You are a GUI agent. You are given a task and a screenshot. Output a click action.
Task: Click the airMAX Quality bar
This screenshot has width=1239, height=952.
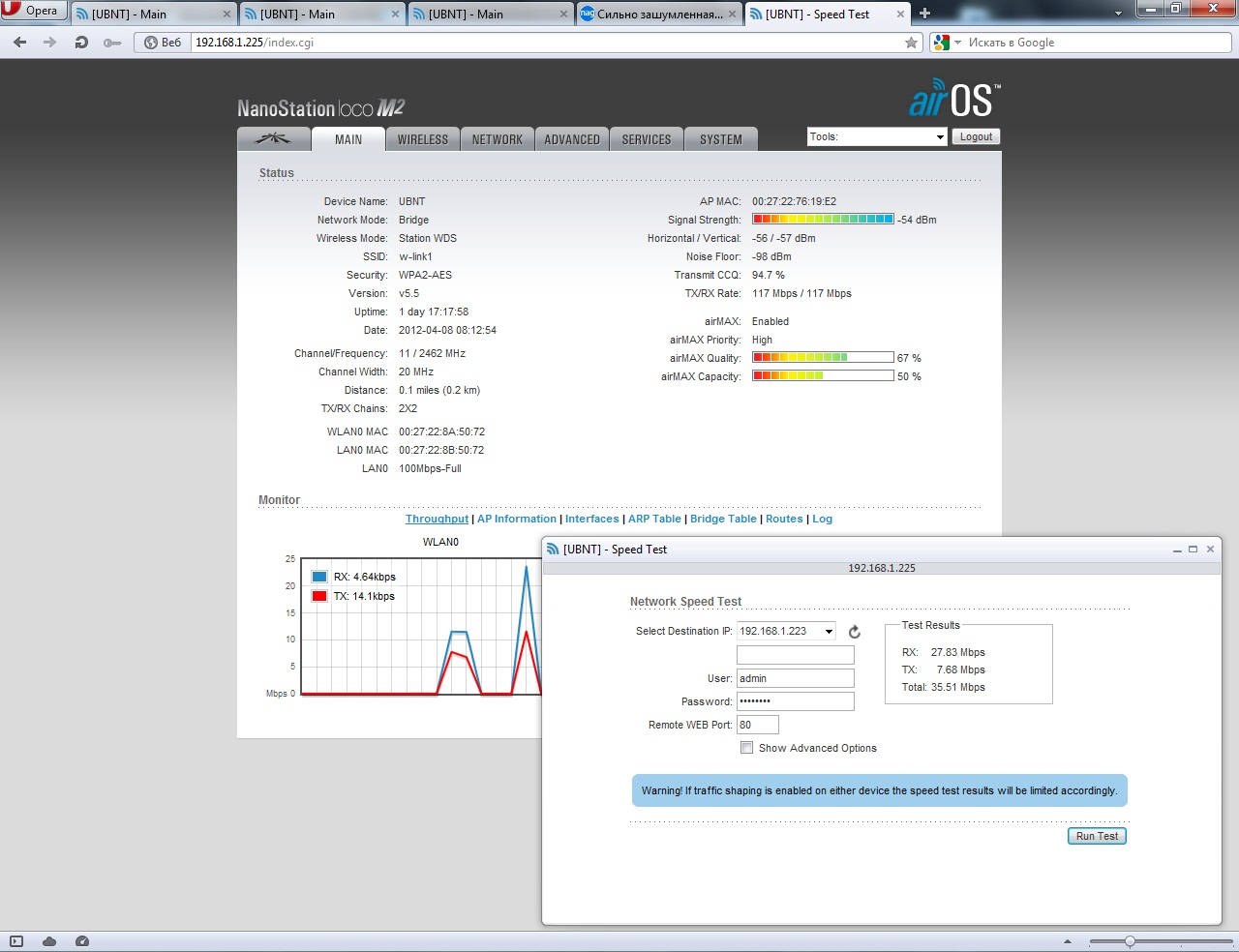(x=823, y=358)
